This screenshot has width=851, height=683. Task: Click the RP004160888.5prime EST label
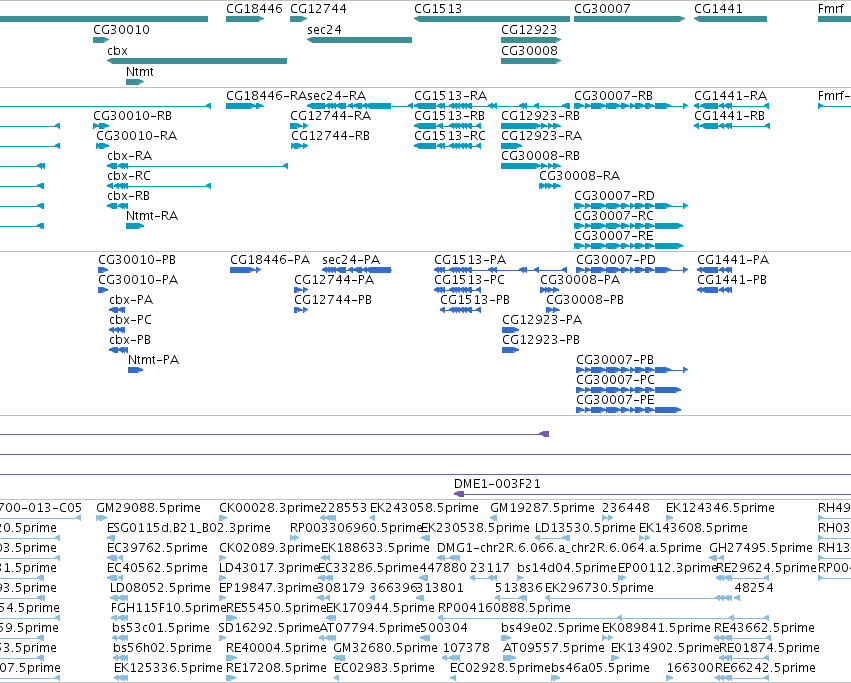(x=504, y=608)
